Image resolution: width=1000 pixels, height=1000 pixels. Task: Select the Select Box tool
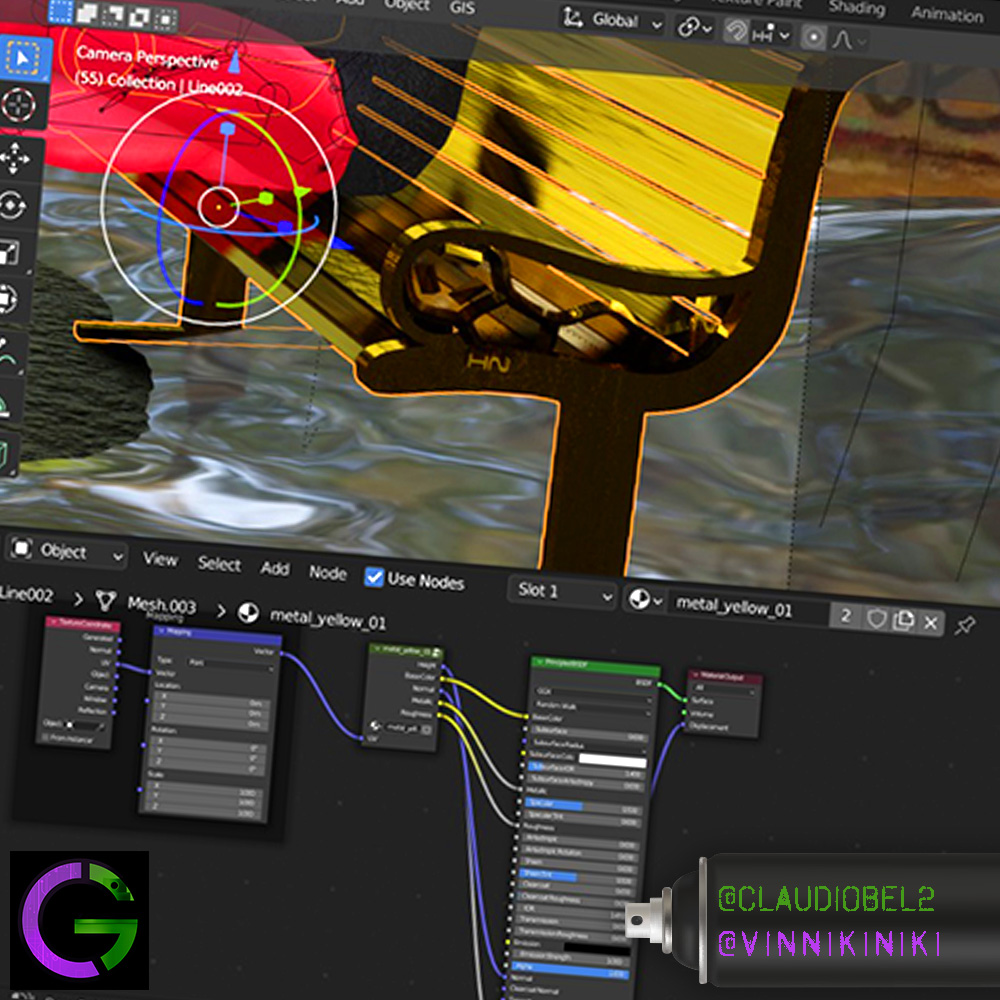[x=24, y=59]
